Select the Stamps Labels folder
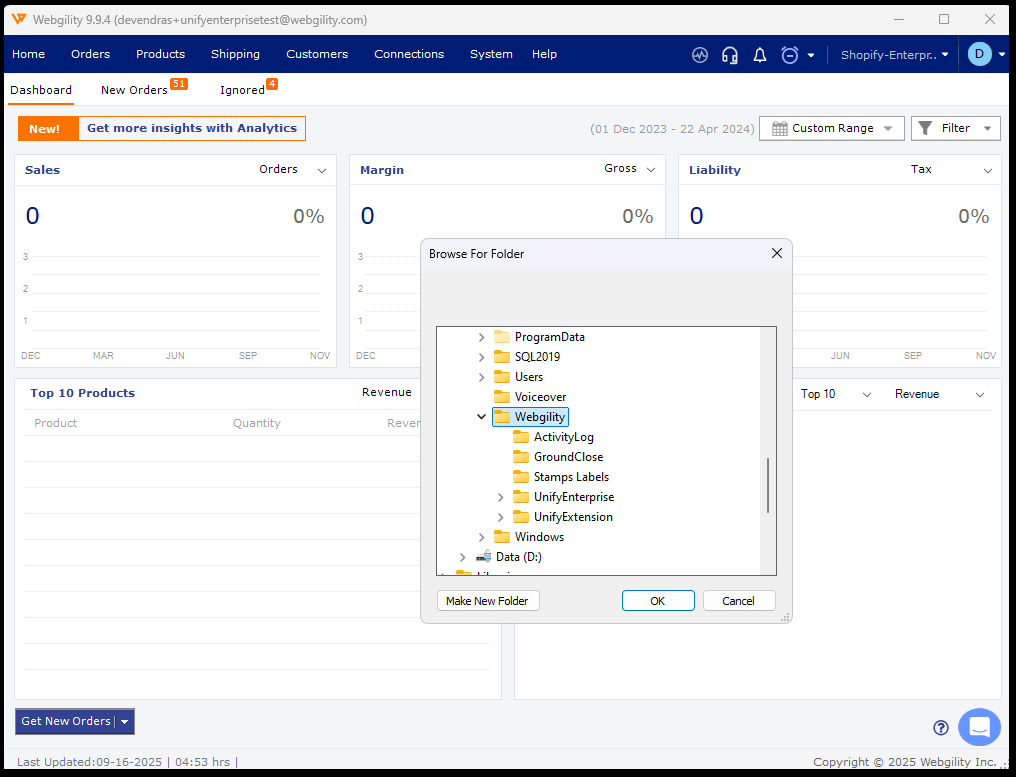 [570, 477]
